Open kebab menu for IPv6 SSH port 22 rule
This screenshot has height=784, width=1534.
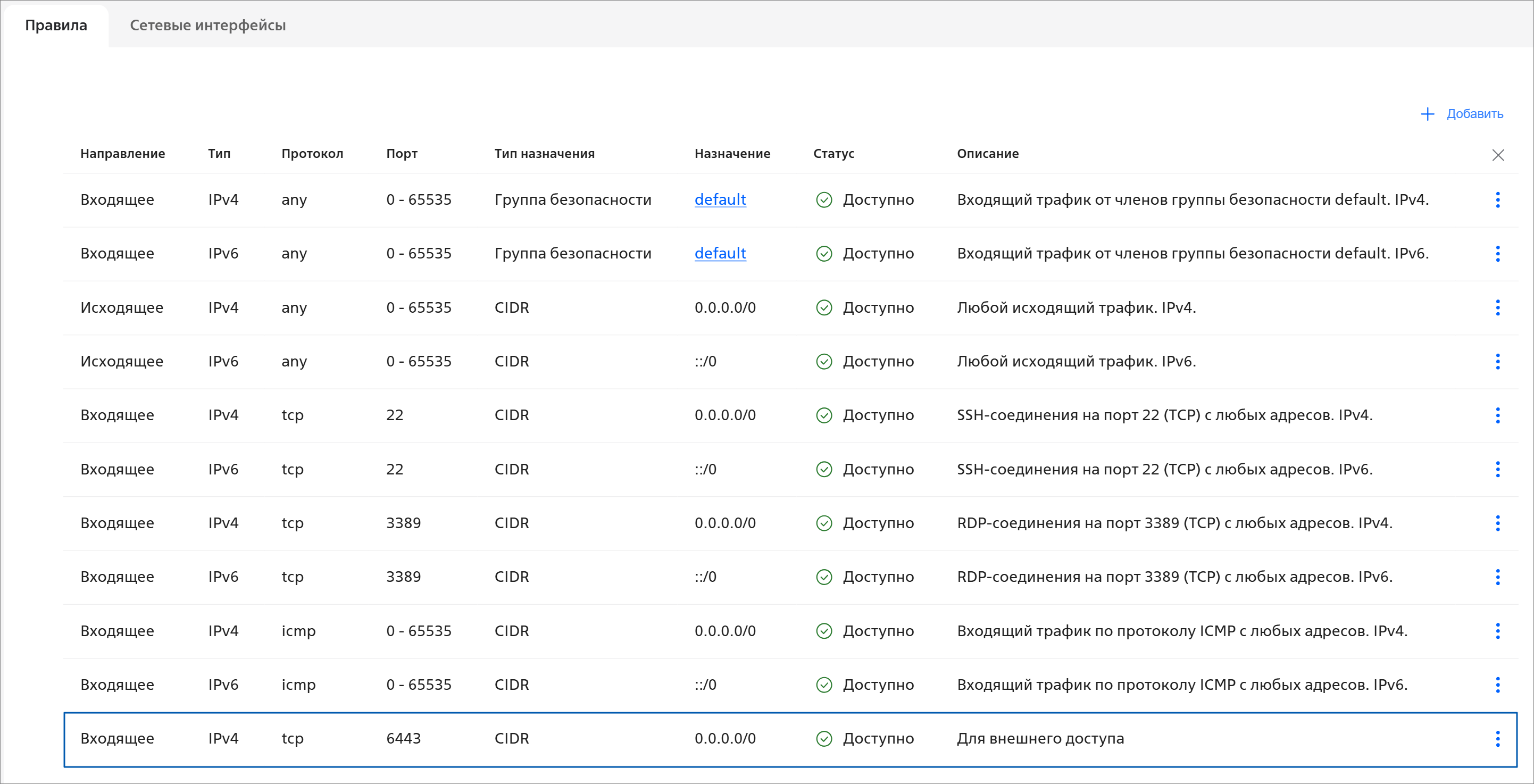pyautogui.click(x=1497, y=469)
